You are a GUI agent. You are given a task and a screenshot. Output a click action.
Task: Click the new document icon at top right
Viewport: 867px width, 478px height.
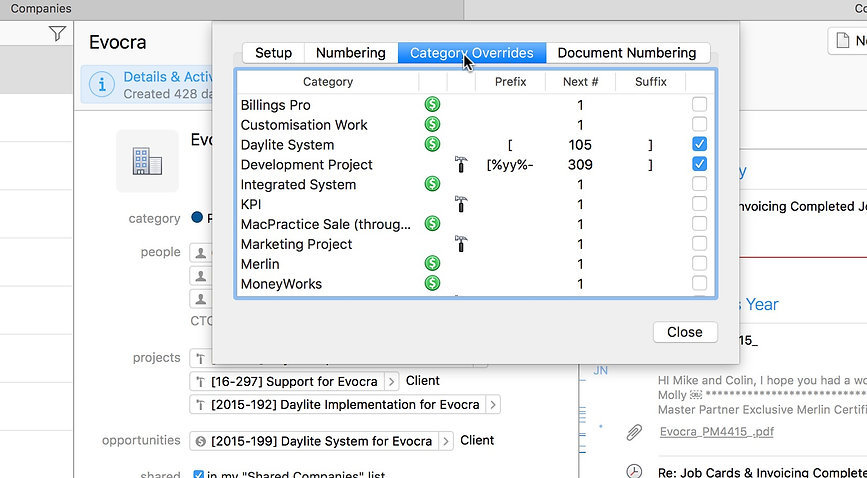(842, 40)
